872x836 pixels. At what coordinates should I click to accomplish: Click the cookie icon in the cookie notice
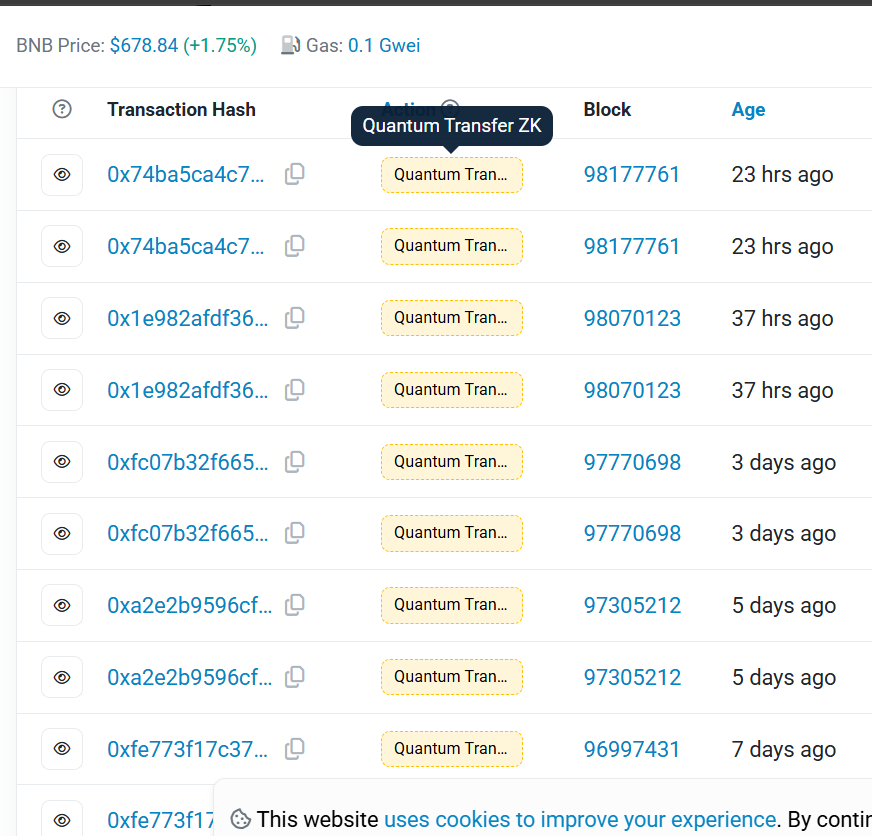coord(240,819)
